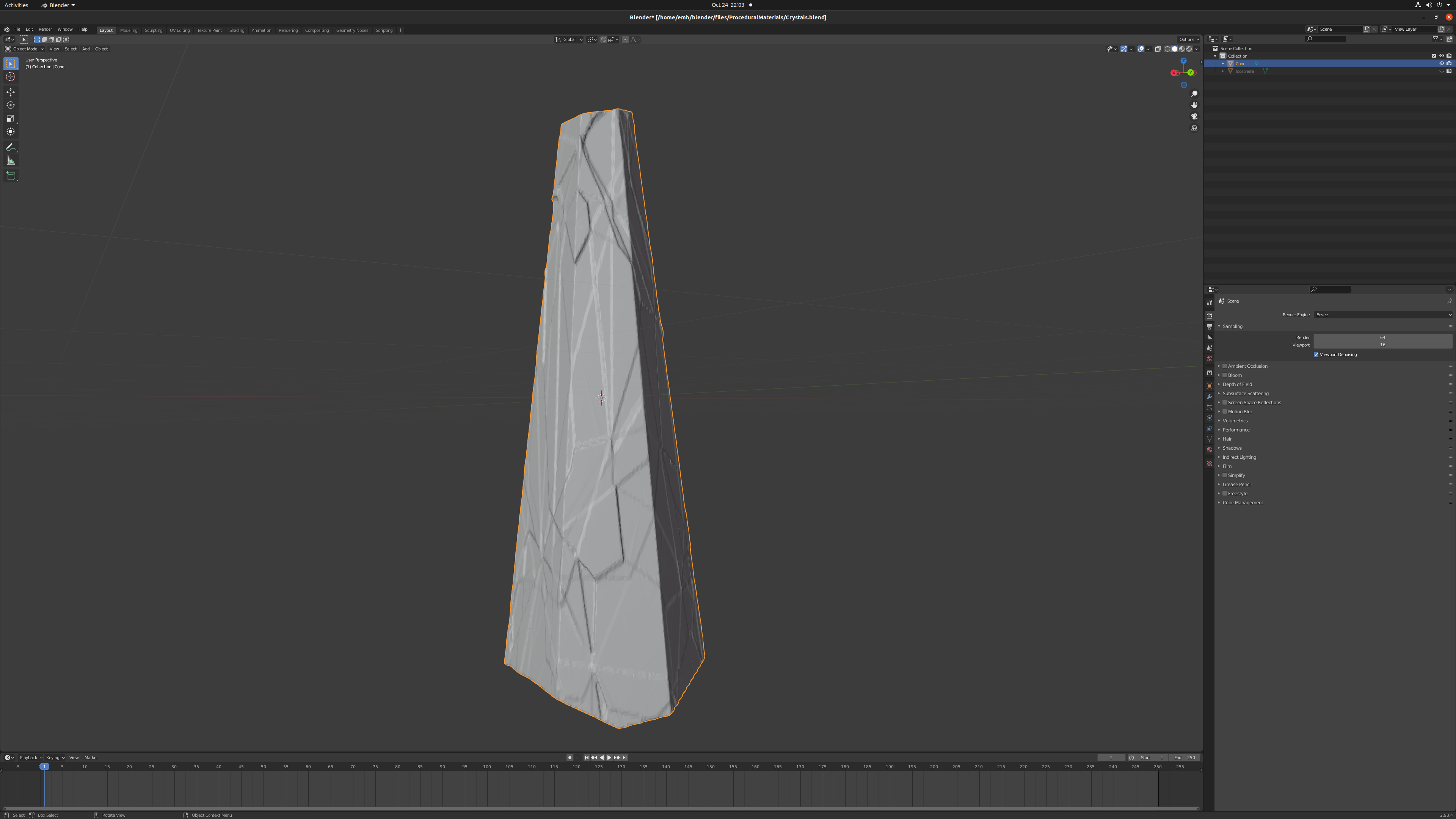Expand the Depth of Field panel

coord(1219,384)
